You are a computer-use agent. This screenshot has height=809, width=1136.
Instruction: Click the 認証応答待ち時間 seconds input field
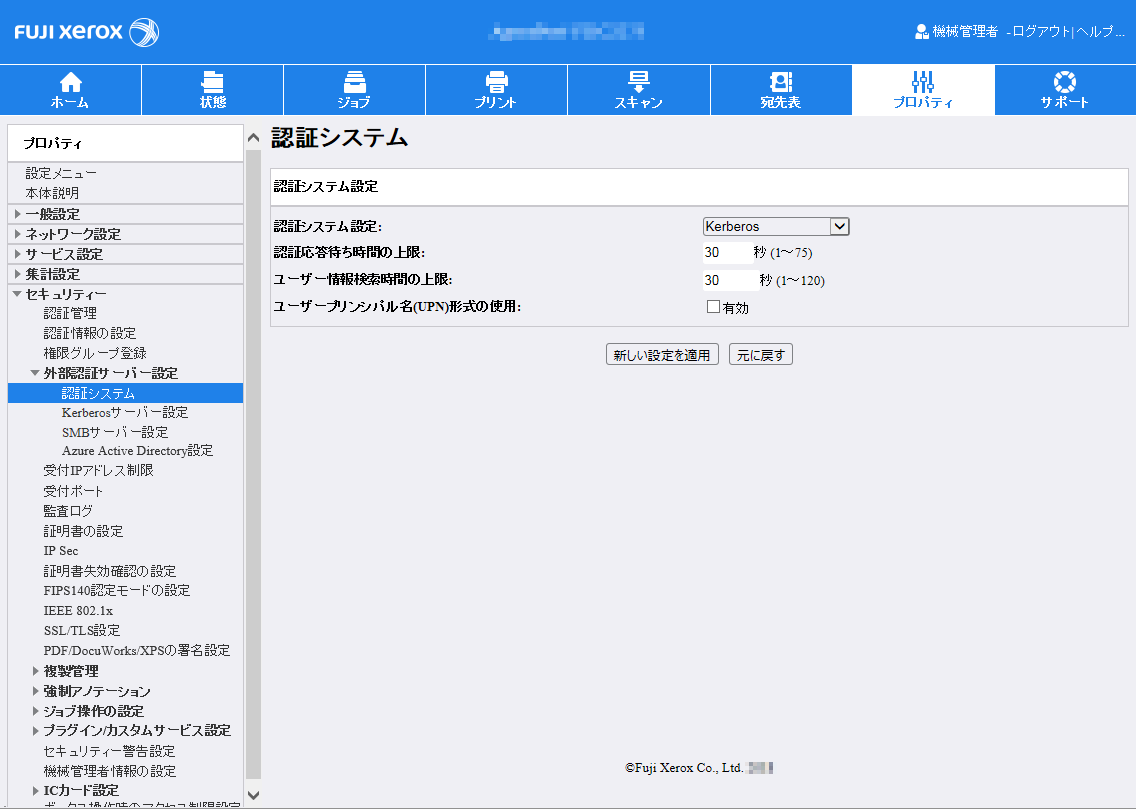pos(724,253)
